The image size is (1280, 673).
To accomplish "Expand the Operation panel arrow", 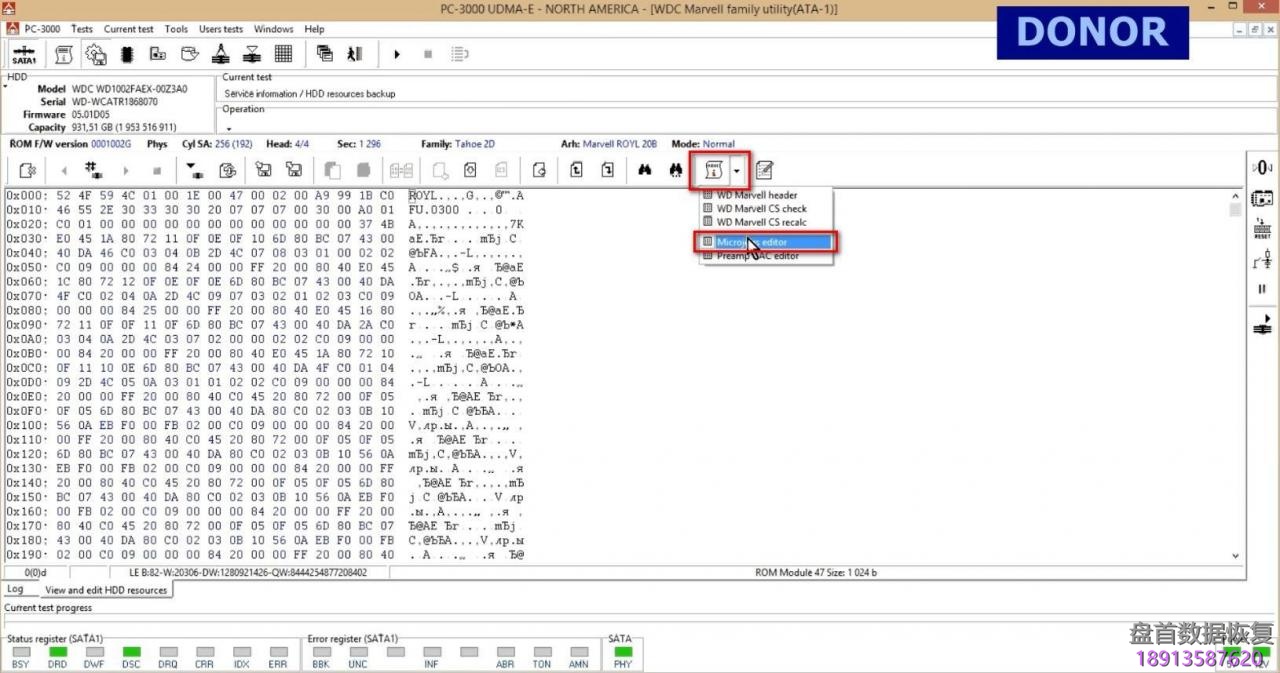I will (x=228, y=129).
